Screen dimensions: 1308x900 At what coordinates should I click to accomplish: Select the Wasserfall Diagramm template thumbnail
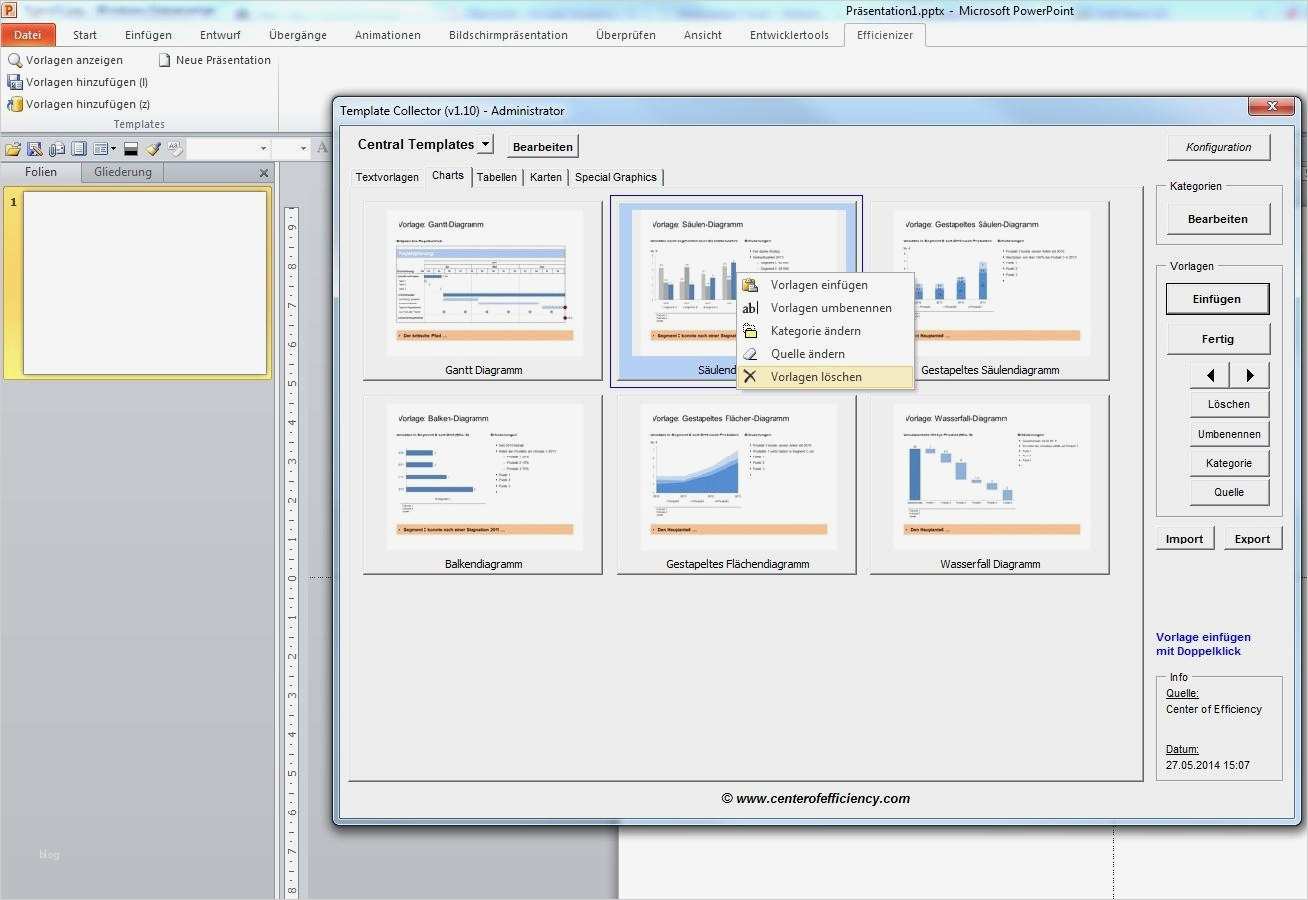pos(989,485)
